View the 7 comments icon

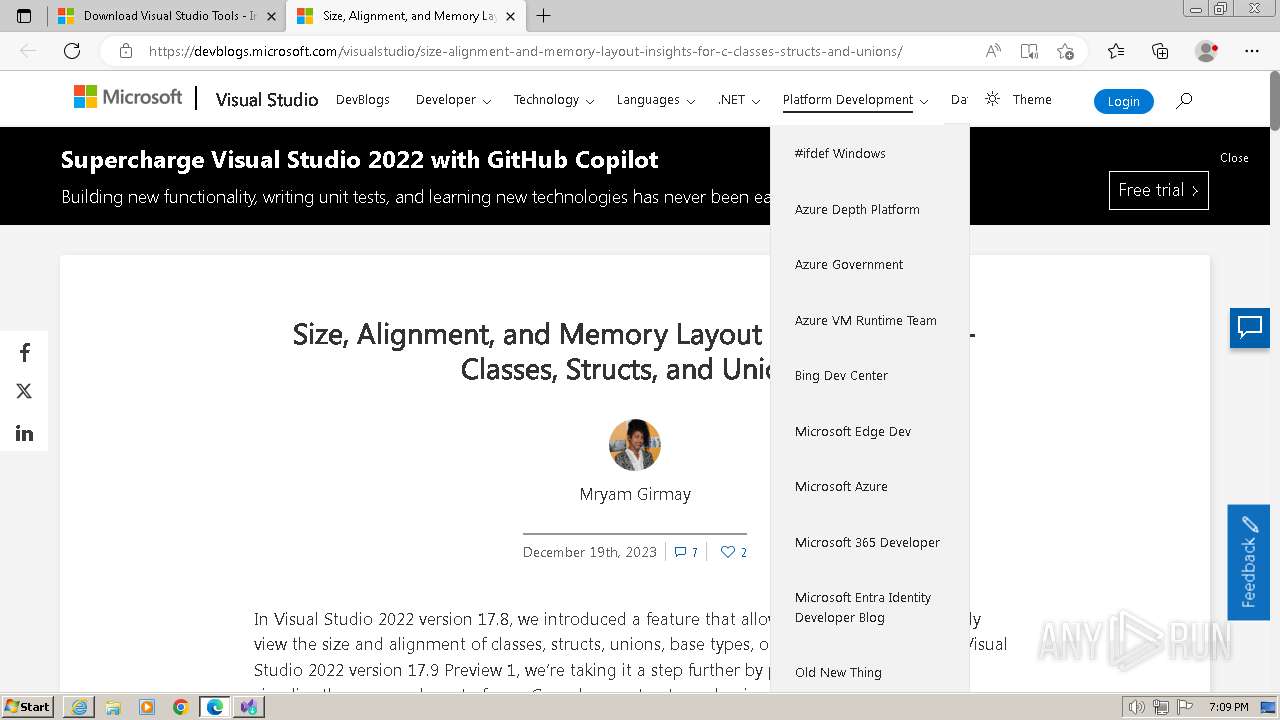[686, 552]
